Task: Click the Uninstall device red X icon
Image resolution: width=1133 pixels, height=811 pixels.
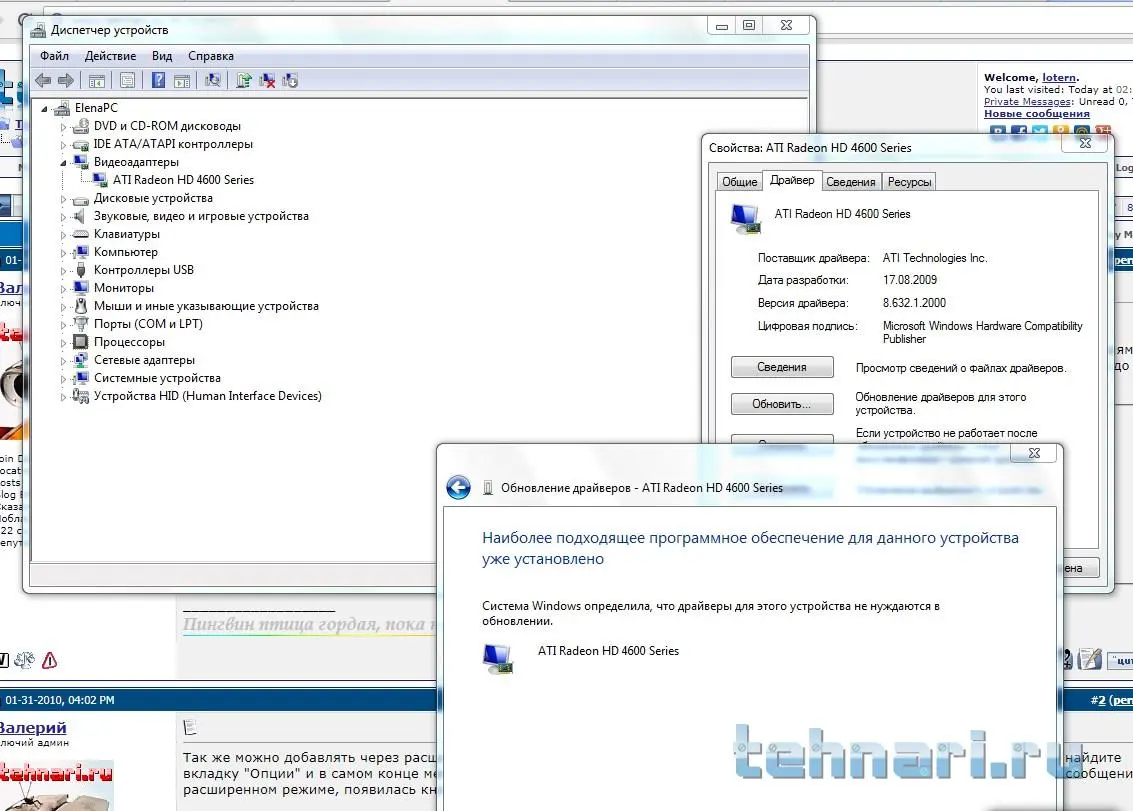Action: click(267, 80)
